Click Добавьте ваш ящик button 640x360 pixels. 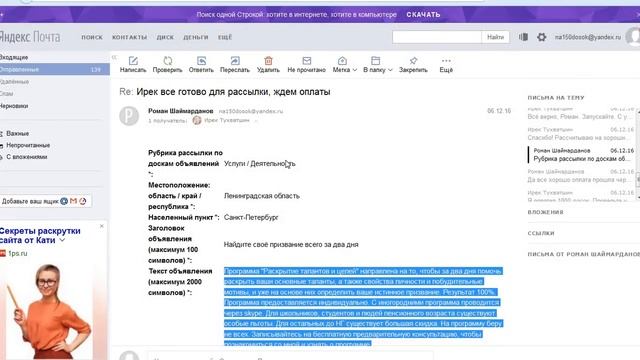pos(45,201)
